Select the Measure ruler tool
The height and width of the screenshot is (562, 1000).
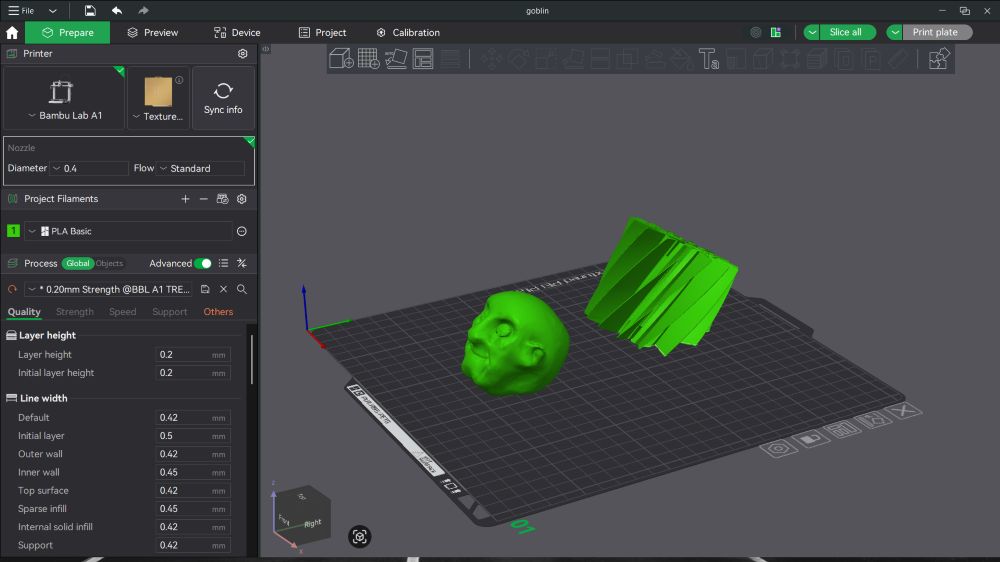coord(899,59)
